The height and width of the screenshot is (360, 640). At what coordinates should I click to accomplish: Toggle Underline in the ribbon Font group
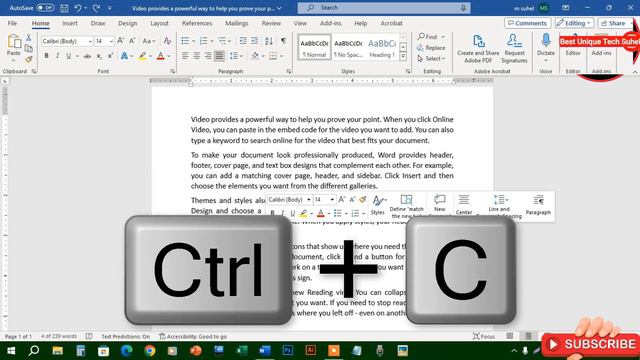pos(69,56)
